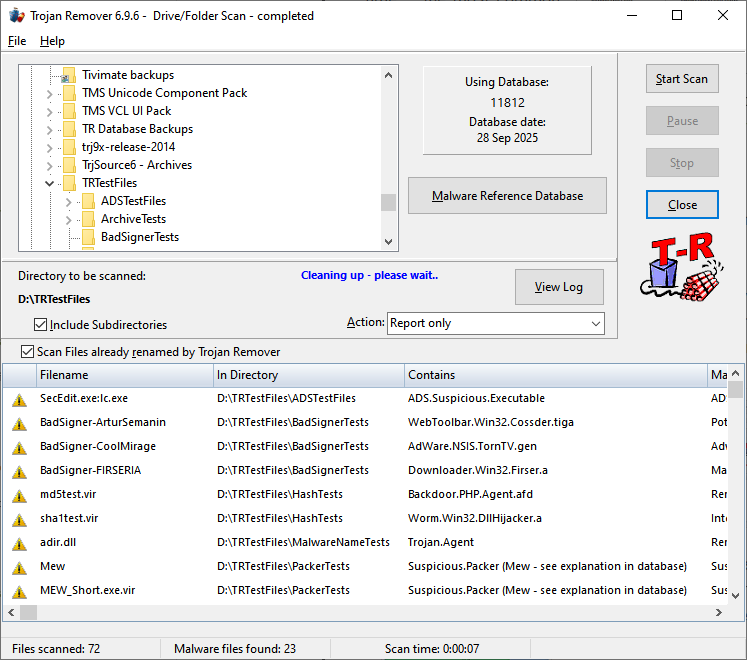Open the Malware Reference Database

coord(507,196)
